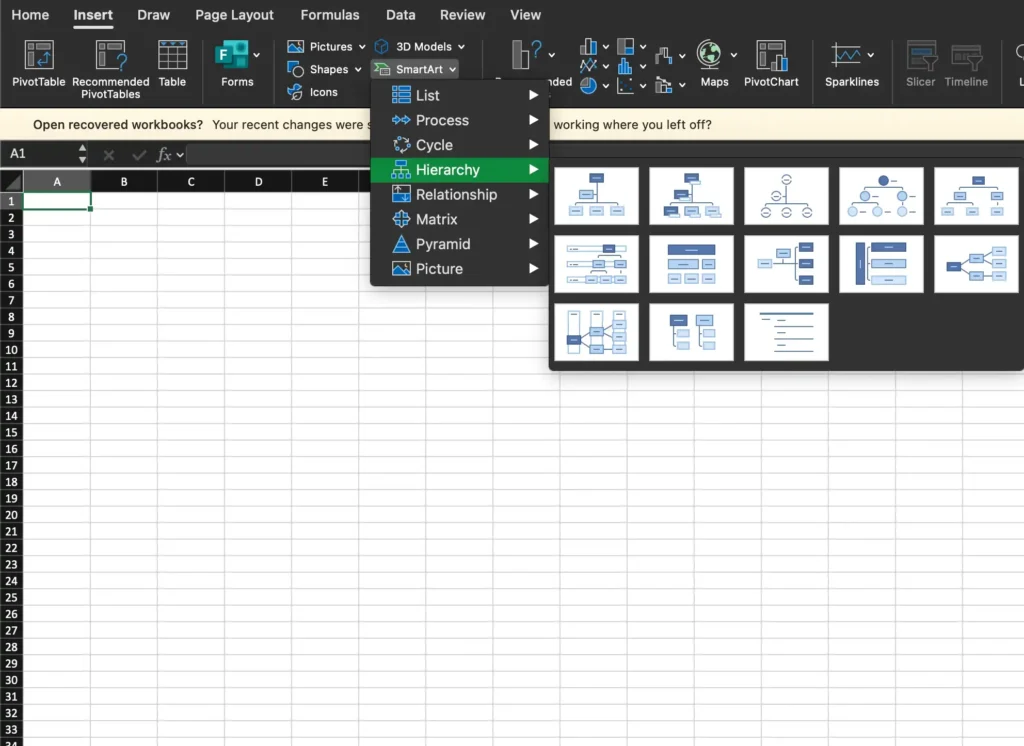Insert a waterfall chart icon
Image resolution: width=1024 pixels, height=746 pixels.
(x=664, y=56)
